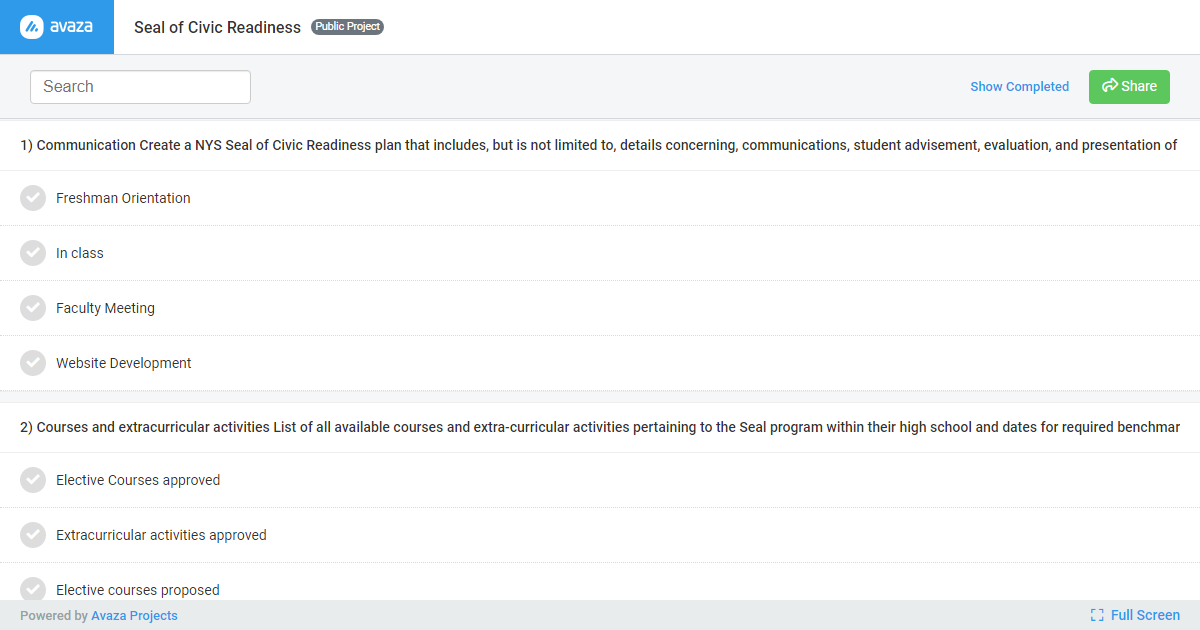Click inside the Search field
Viewport: 1200px width, 630px height.
click(140, 87)
